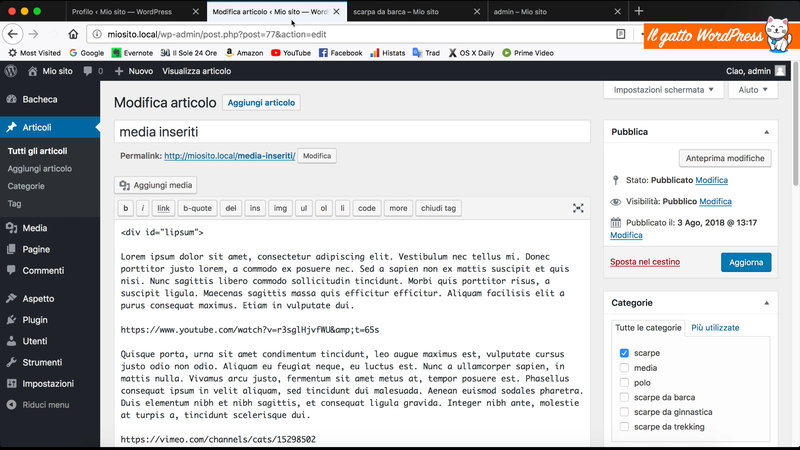Click the WordPress logo in admin bar
Viewport: 800px width, 450px height.
pos(11,71)
